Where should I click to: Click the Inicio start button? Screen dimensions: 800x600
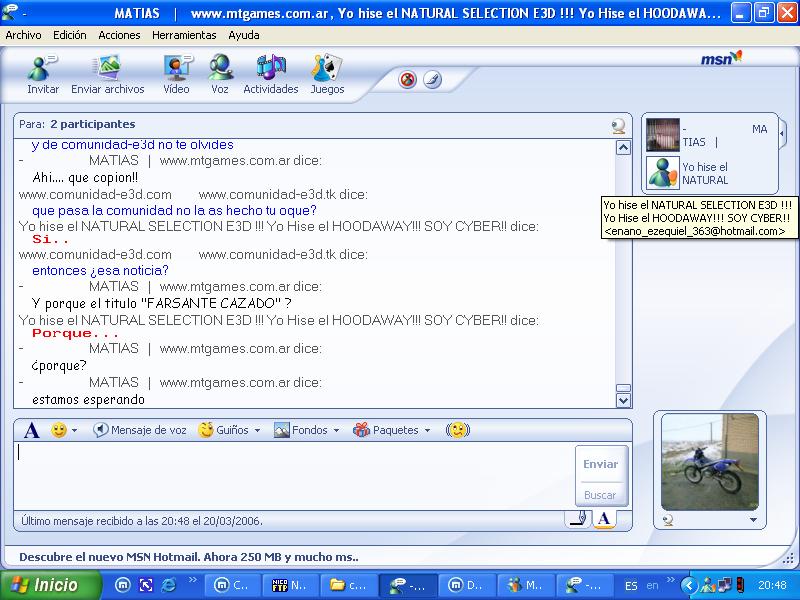[x=50, y=585]
